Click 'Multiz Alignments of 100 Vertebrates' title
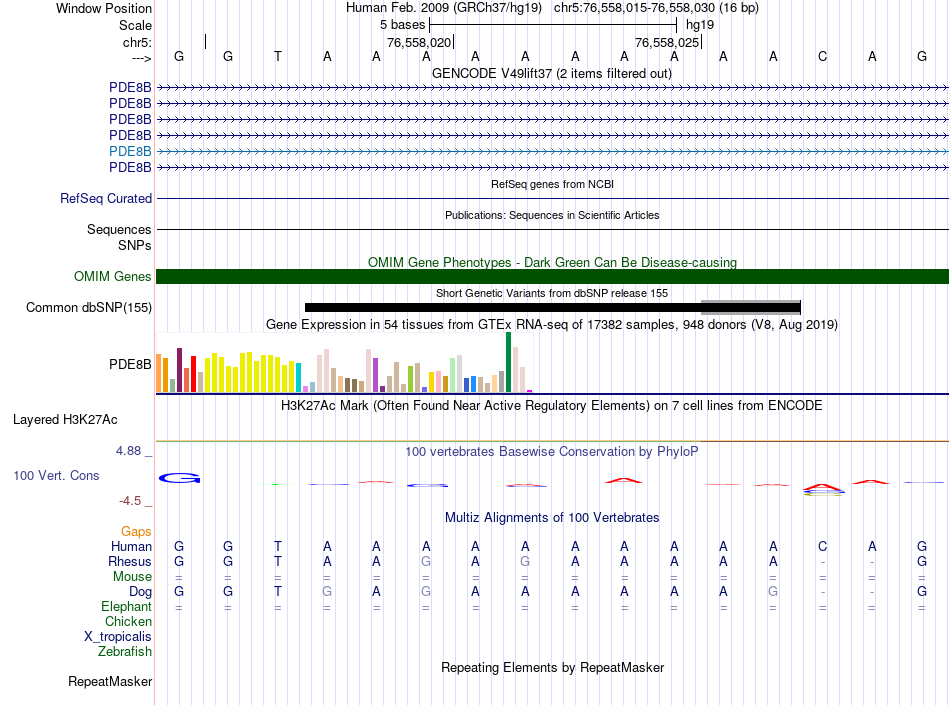This screenshot has width=950, height=705. pos(552,517)
